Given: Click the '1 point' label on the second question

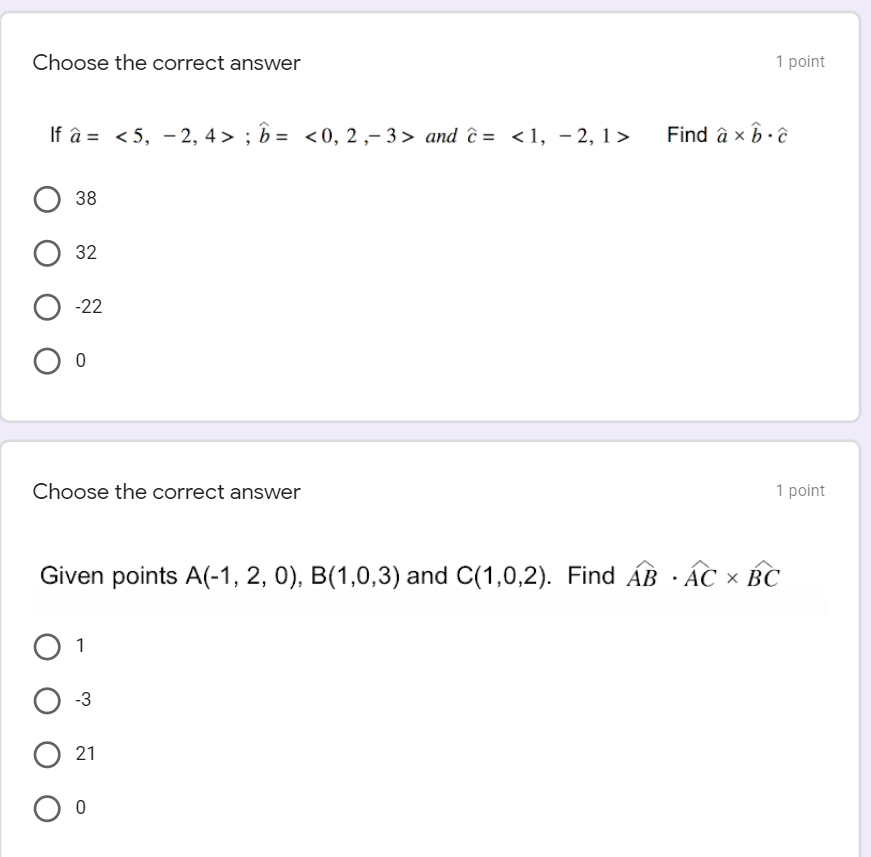Looking at the screenshot, I should click(800, 490).
